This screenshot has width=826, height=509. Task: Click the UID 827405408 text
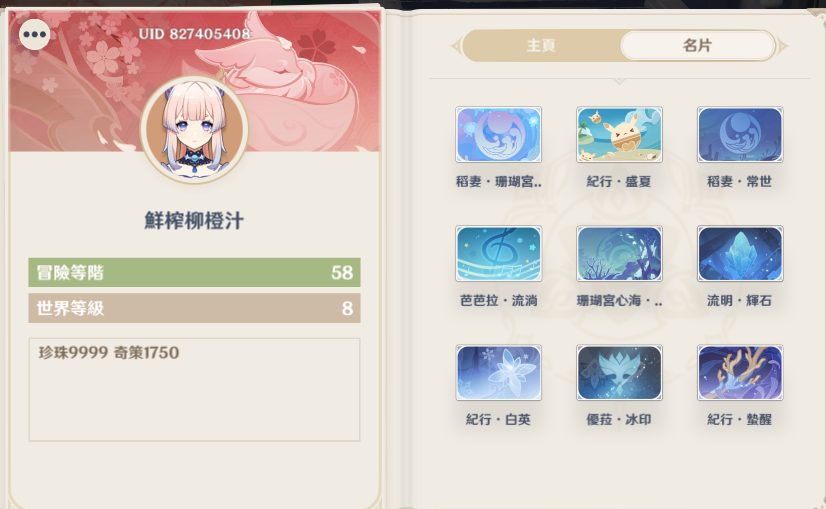point(194,34)
